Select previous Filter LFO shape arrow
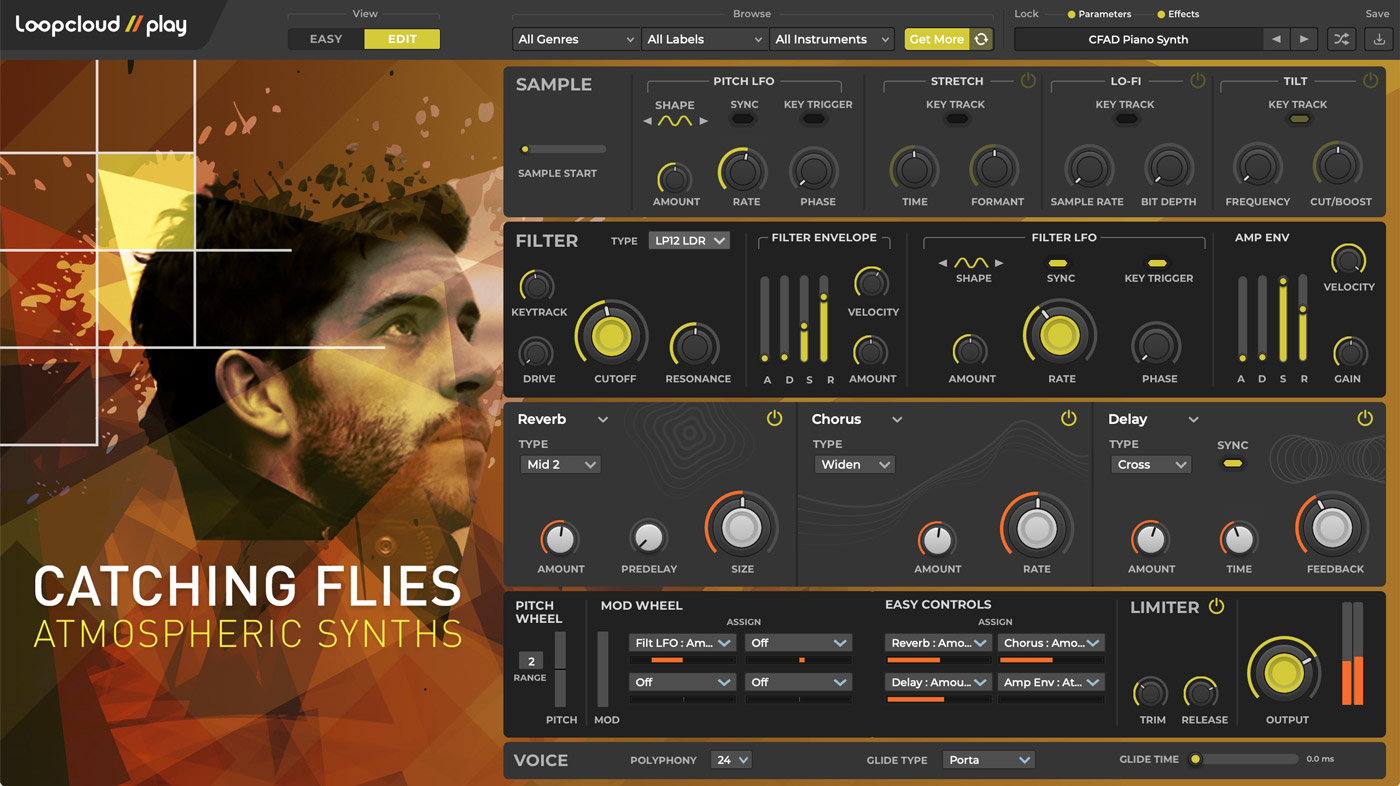1400x786 pixels. (943, 263)
